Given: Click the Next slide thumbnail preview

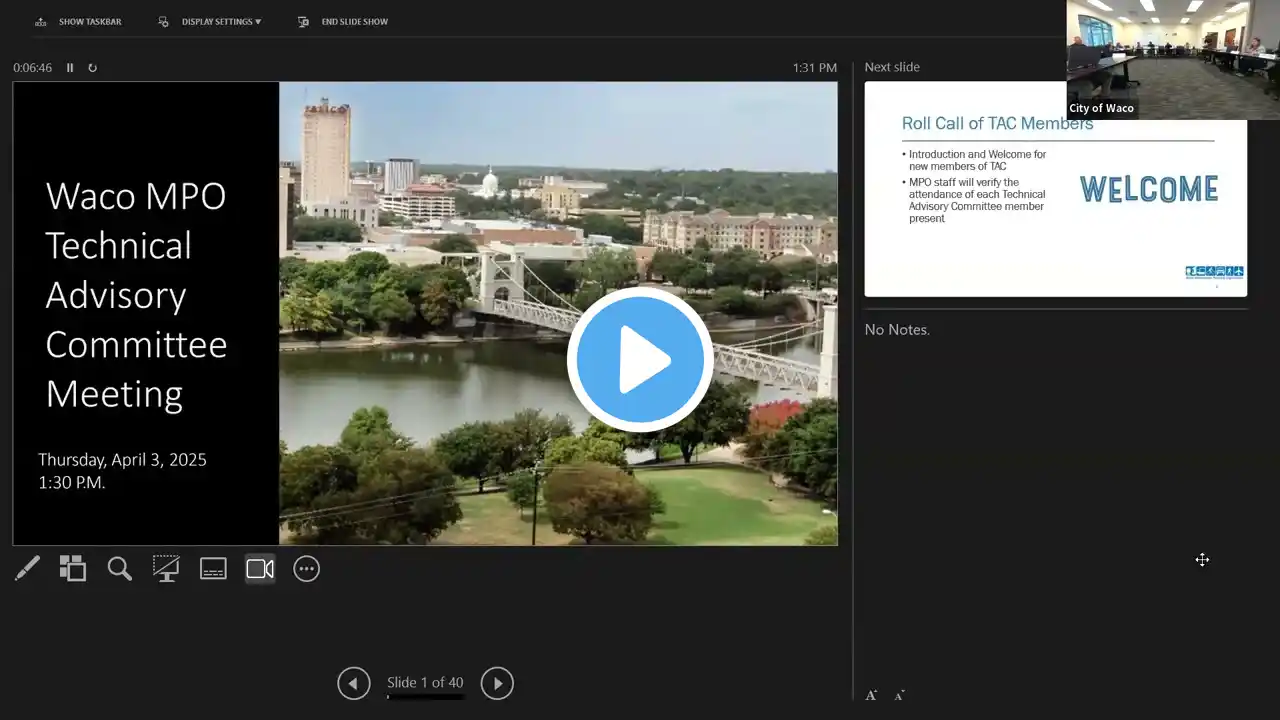Looking at the screenshot, I should tap(1056, 189).
